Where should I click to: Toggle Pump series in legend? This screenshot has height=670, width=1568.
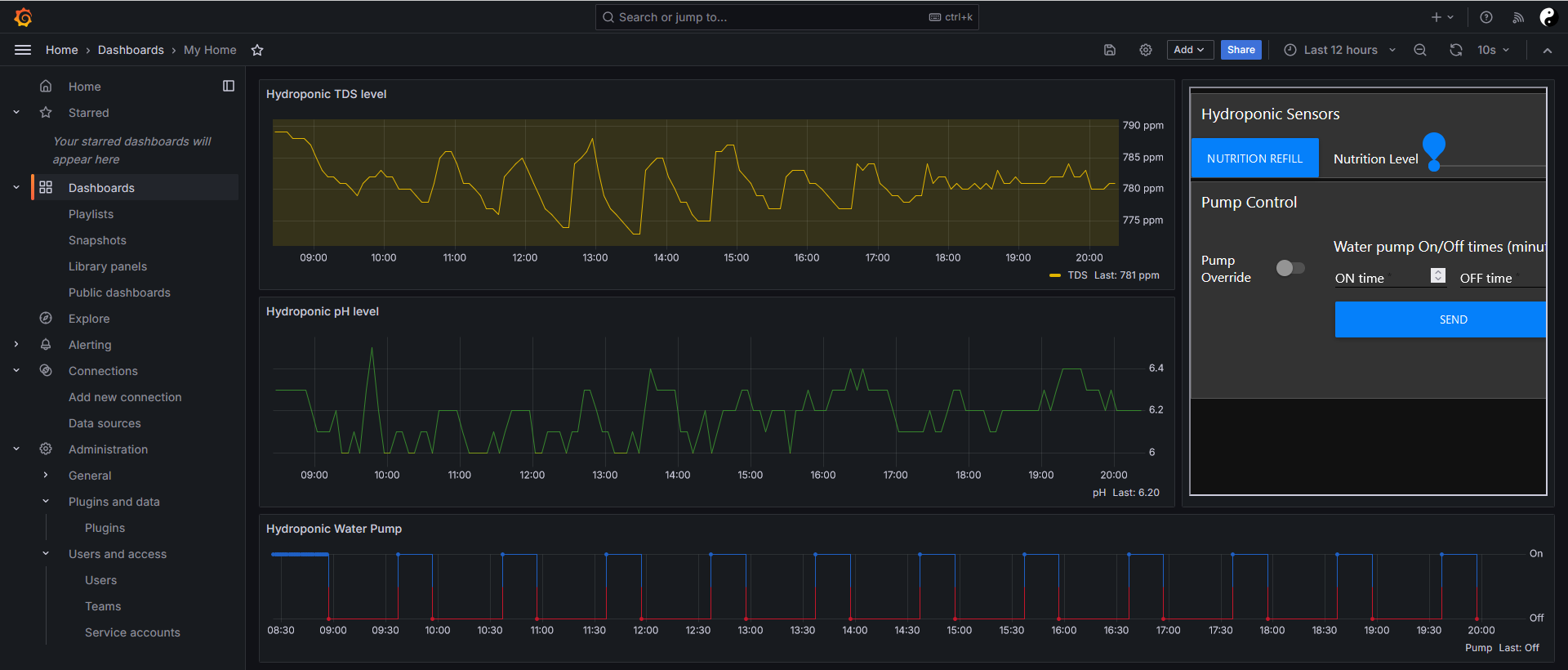pos(1478,648)
